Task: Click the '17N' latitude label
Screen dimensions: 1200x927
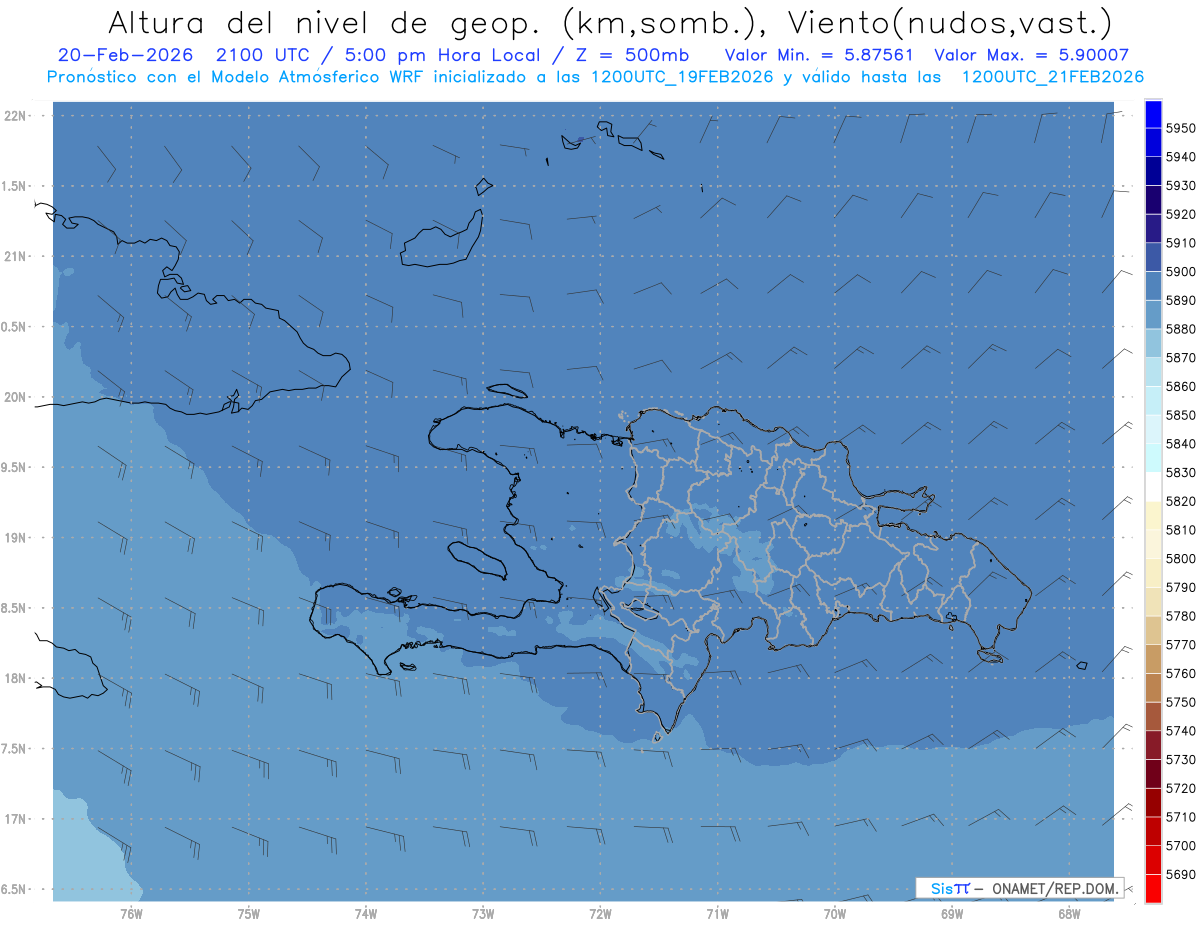Action: (x=16, y=819)
